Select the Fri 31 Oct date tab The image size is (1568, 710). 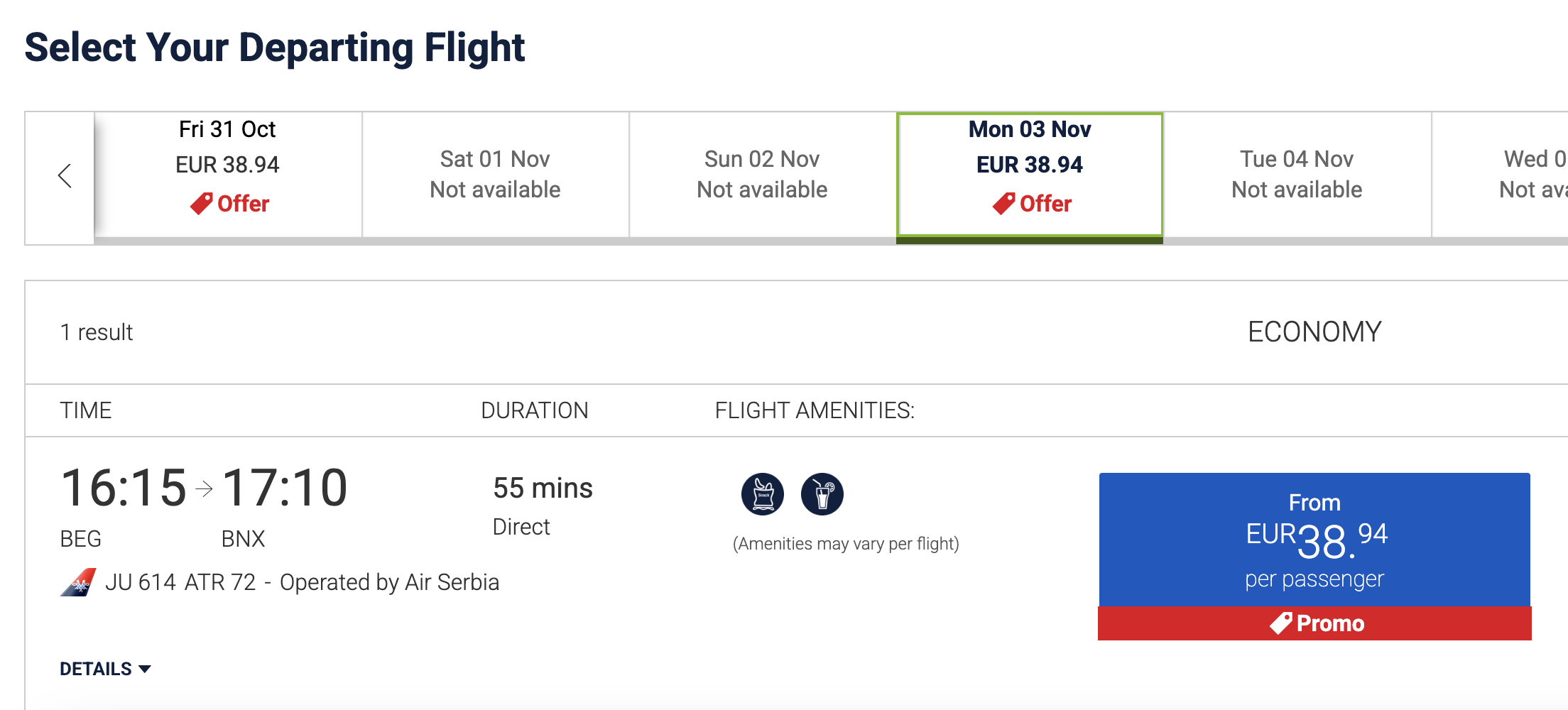pyautogui.click(x=228, y=175)
